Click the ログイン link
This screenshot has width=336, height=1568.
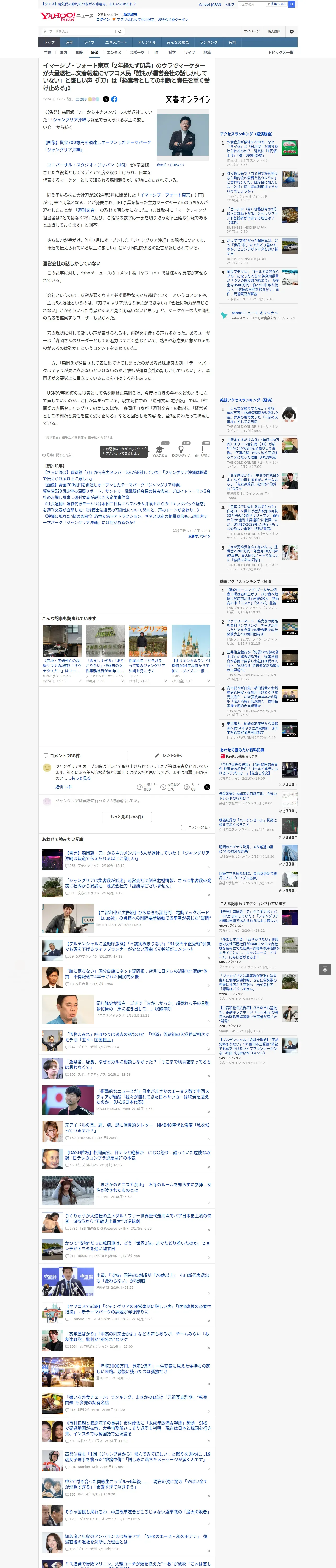point(103,20)
